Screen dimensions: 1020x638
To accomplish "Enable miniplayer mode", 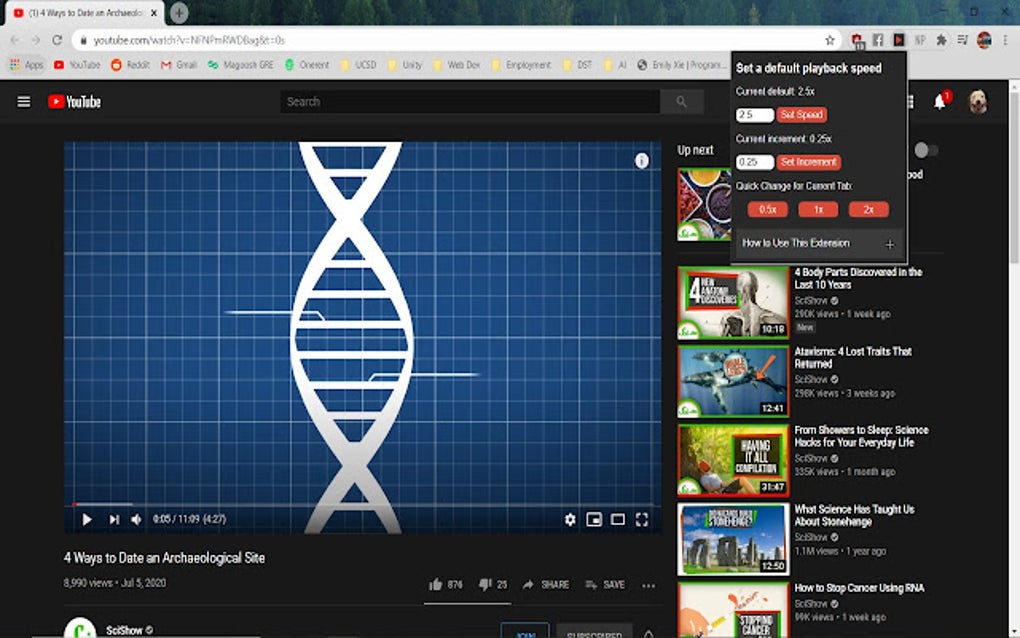I will [593, 519].
